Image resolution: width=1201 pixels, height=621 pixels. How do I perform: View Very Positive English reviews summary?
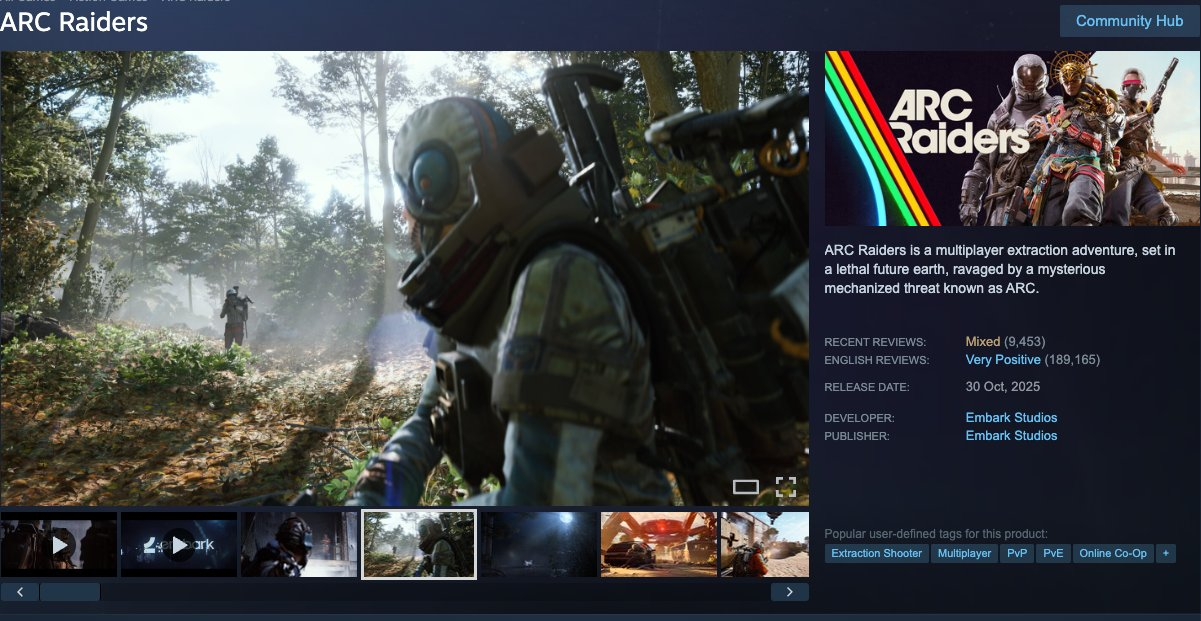coord(1003,360)
